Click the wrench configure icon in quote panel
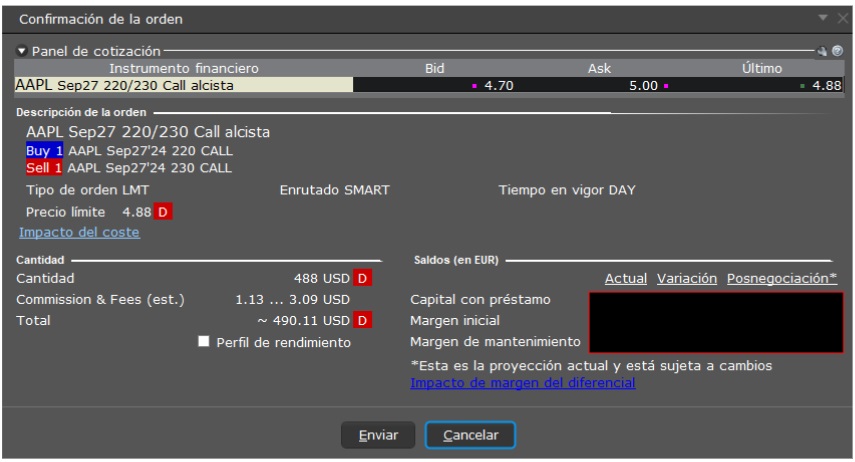The width and height of the screenshot is (855, 462). coord(822,51)
